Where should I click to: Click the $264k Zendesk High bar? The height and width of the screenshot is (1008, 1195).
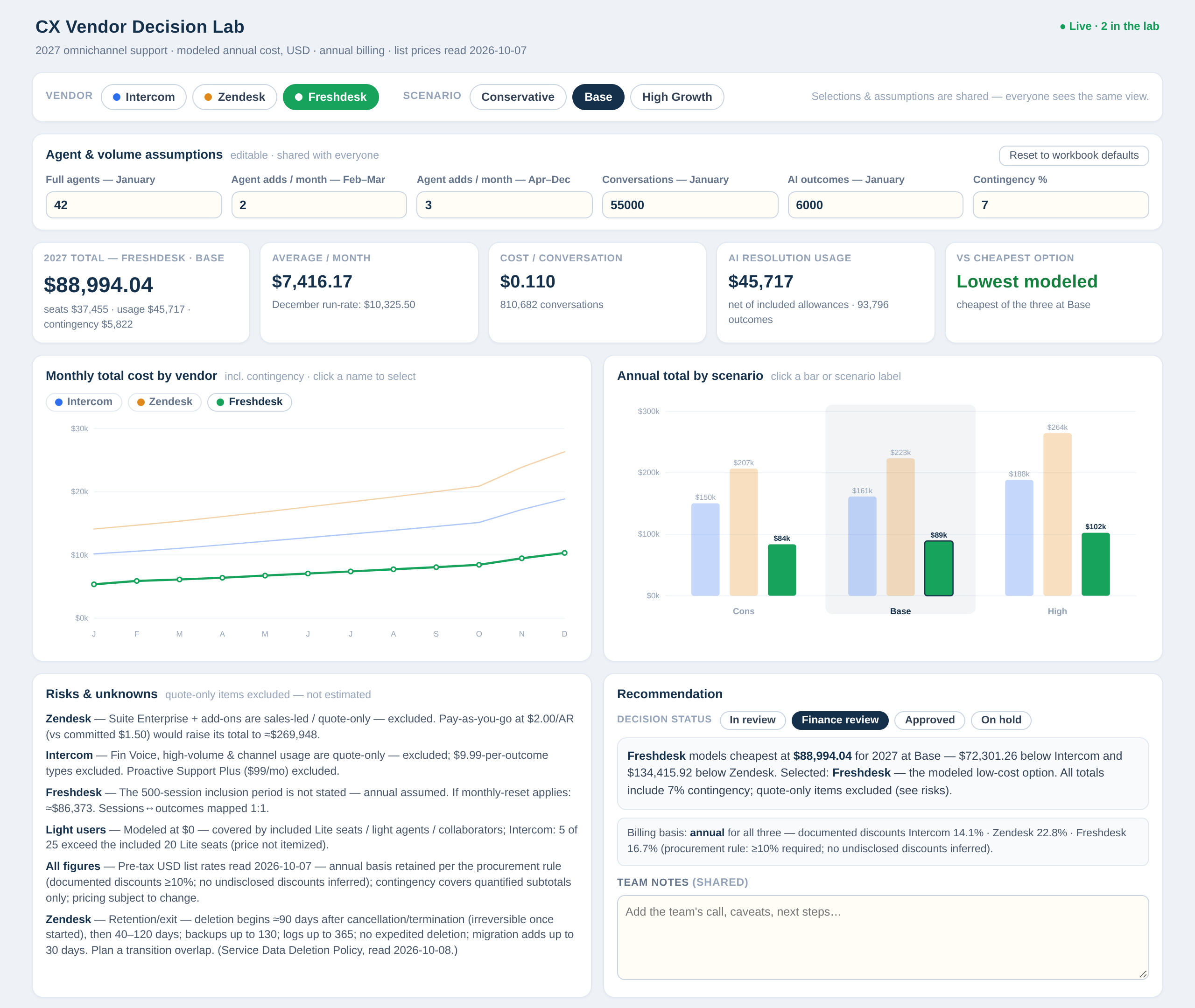click(1057, 514)
